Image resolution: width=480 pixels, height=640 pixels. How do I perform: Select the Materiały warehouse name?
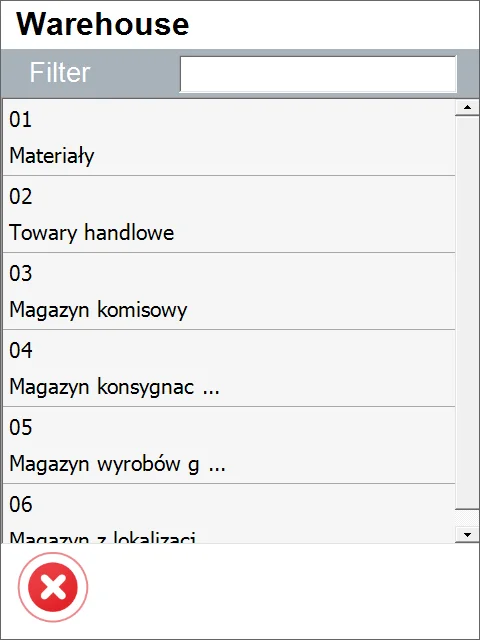(52, 156)
